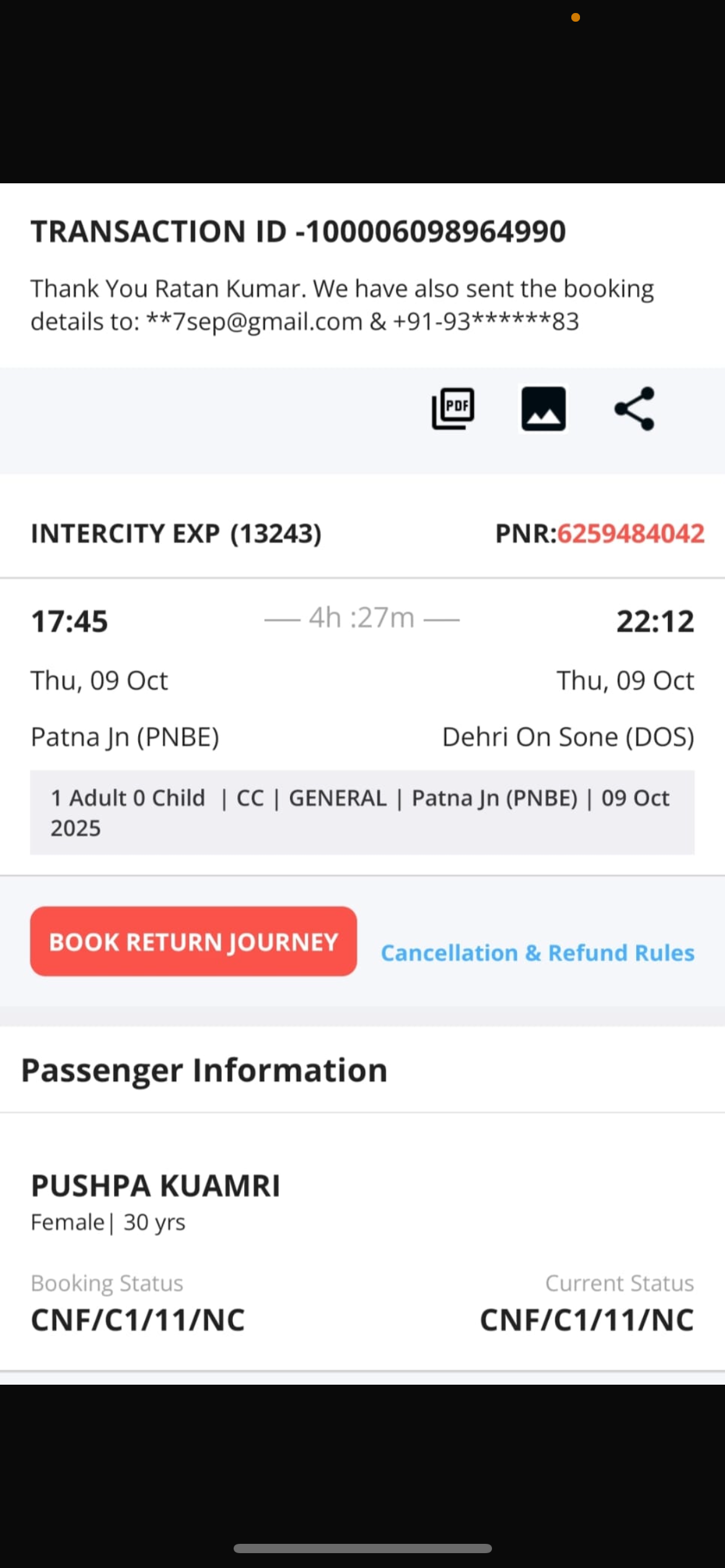Tap the red PNR number 6259484042

(630, 534)
